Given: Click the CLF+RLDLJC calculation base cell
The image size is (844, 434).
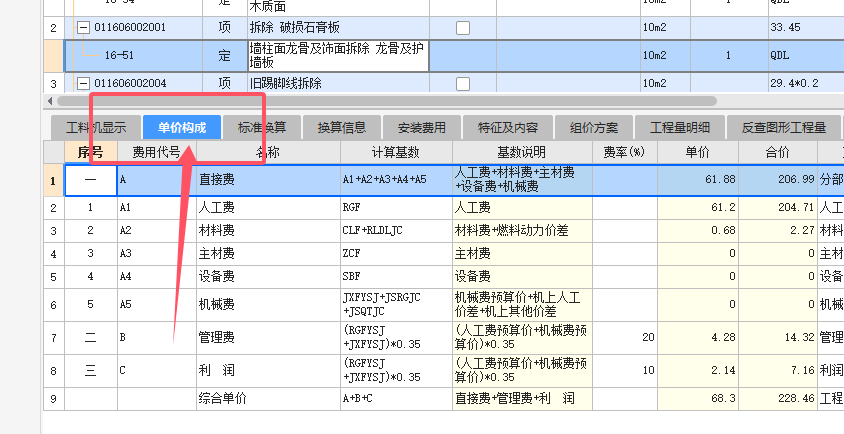Looking at the screenshot, I should click(396, 230).
